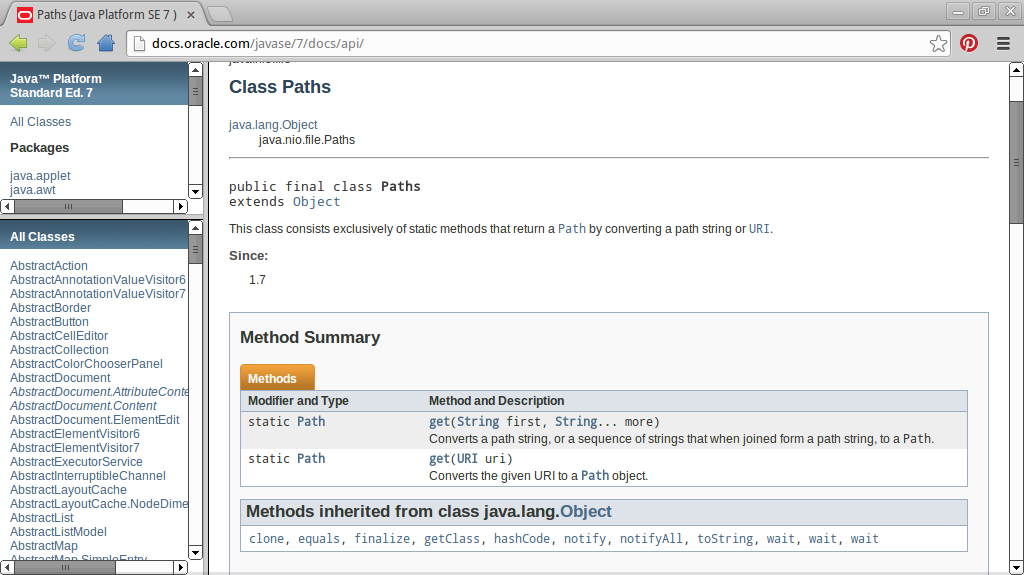The image size is (1024, 575).
Task: Click packages frame horizontal scrollbar thumb
Action: pyautogui.click(x=68, y=206)
